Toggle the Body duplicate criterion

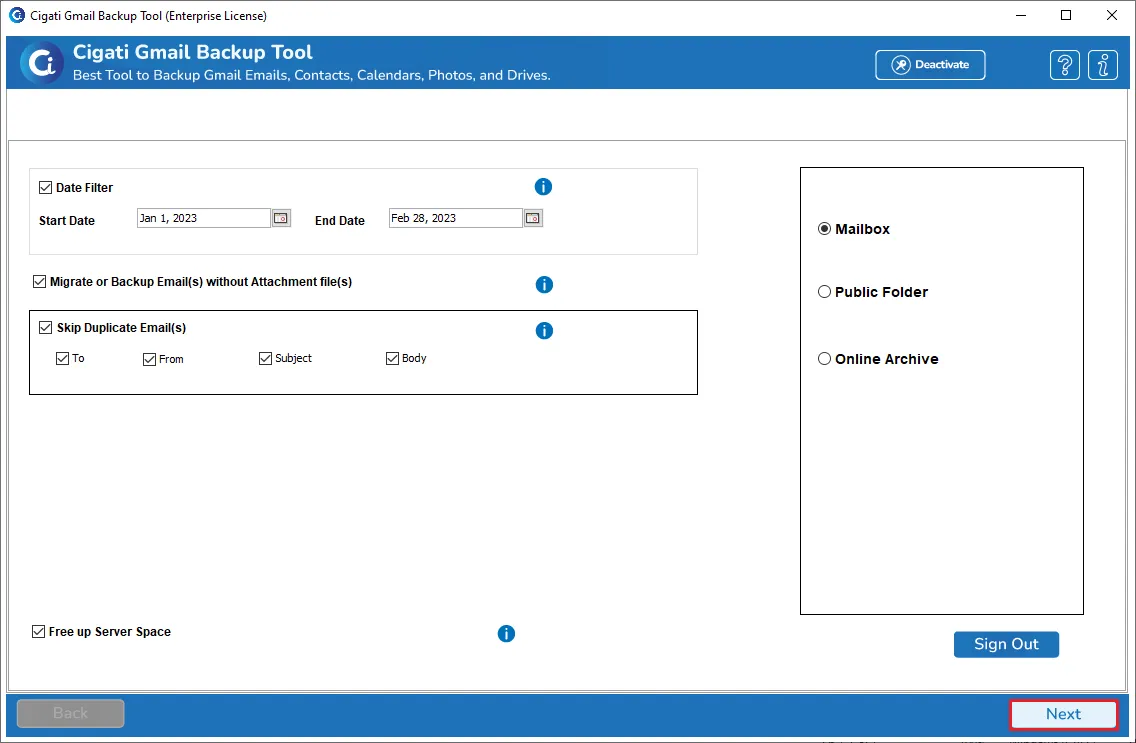tap(393, 358)
